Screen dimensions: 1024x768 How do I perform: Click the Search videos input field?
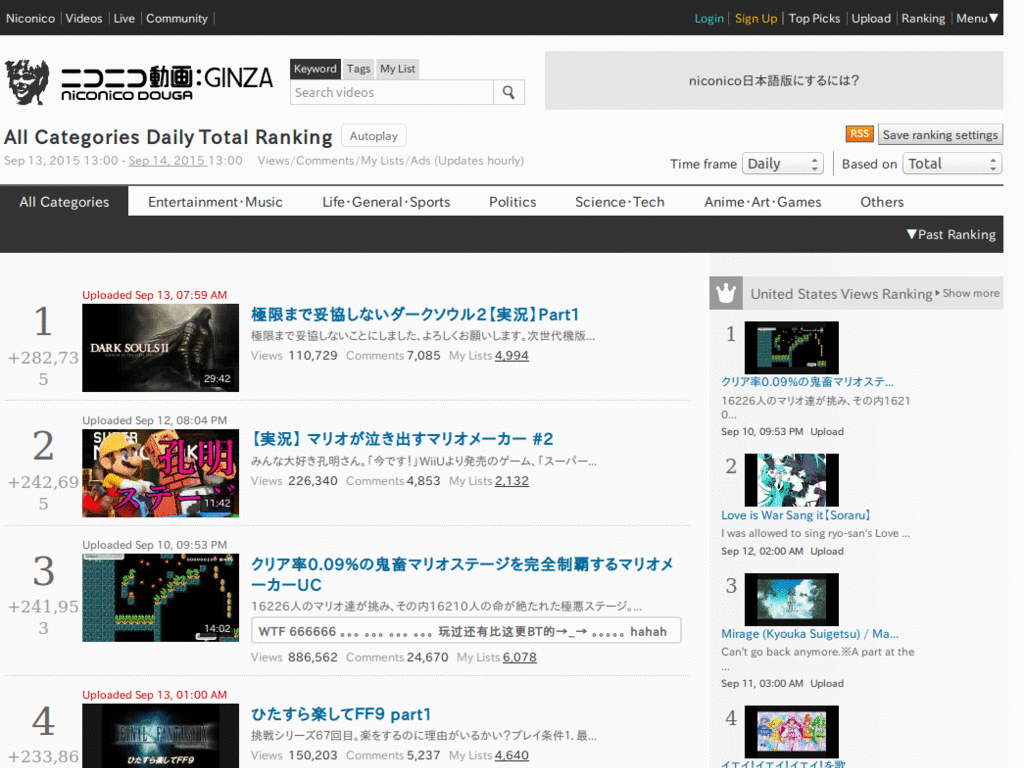point(390,91)
